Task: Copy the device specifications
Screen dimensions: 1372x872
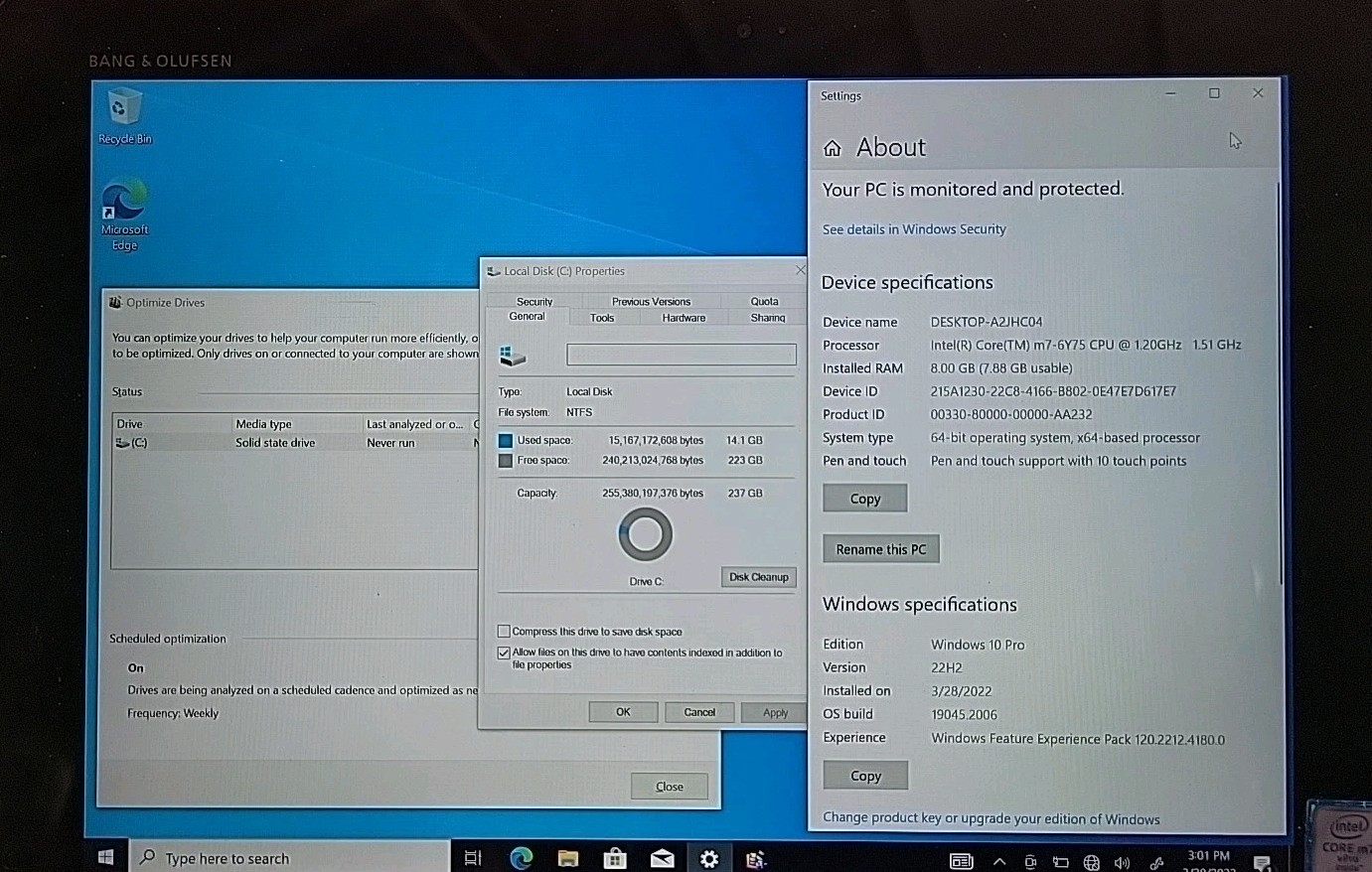Action: point(865,499)
